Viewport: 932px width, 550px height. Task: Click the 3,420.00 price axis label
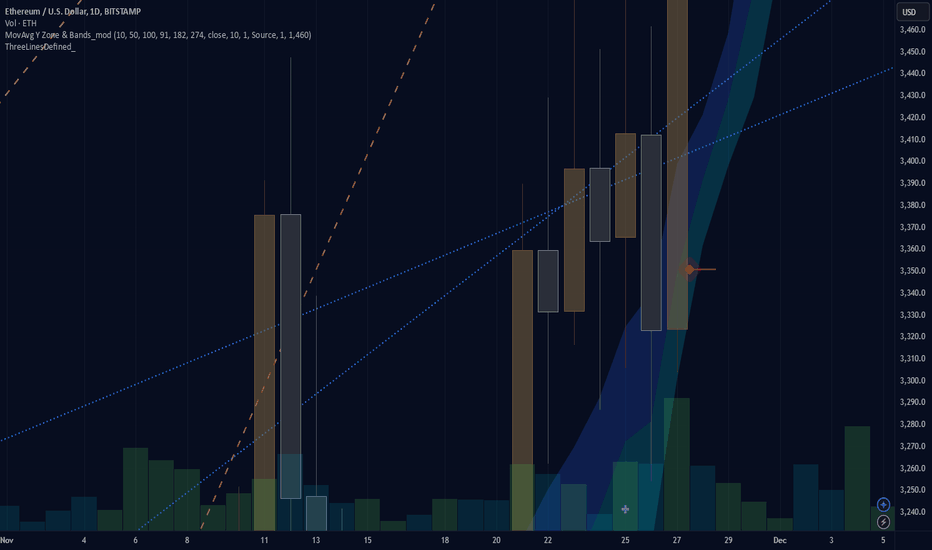pos(912,117)
